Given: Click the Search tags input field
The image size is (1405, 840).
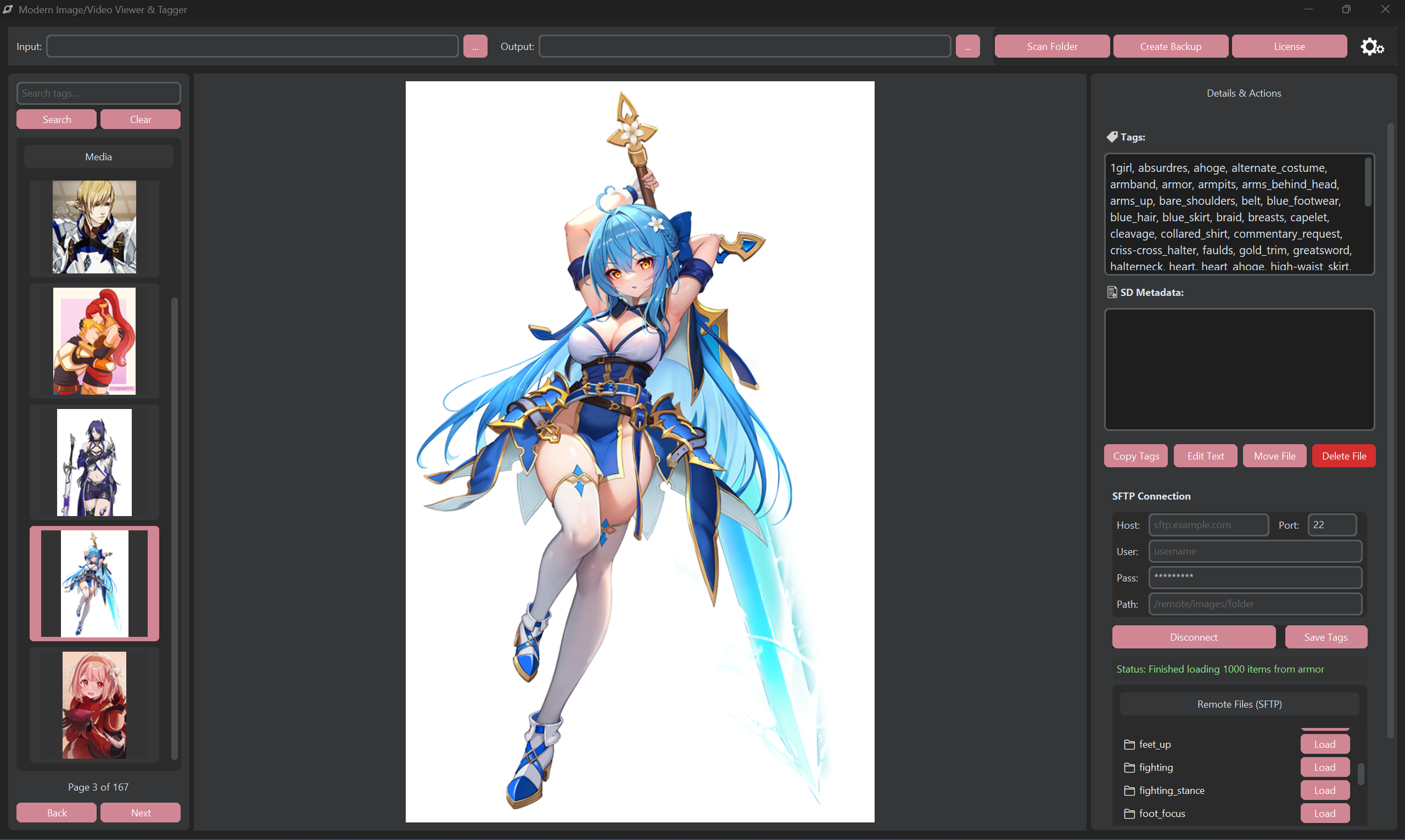Looking at the screenshot, I should click(98, 93).
